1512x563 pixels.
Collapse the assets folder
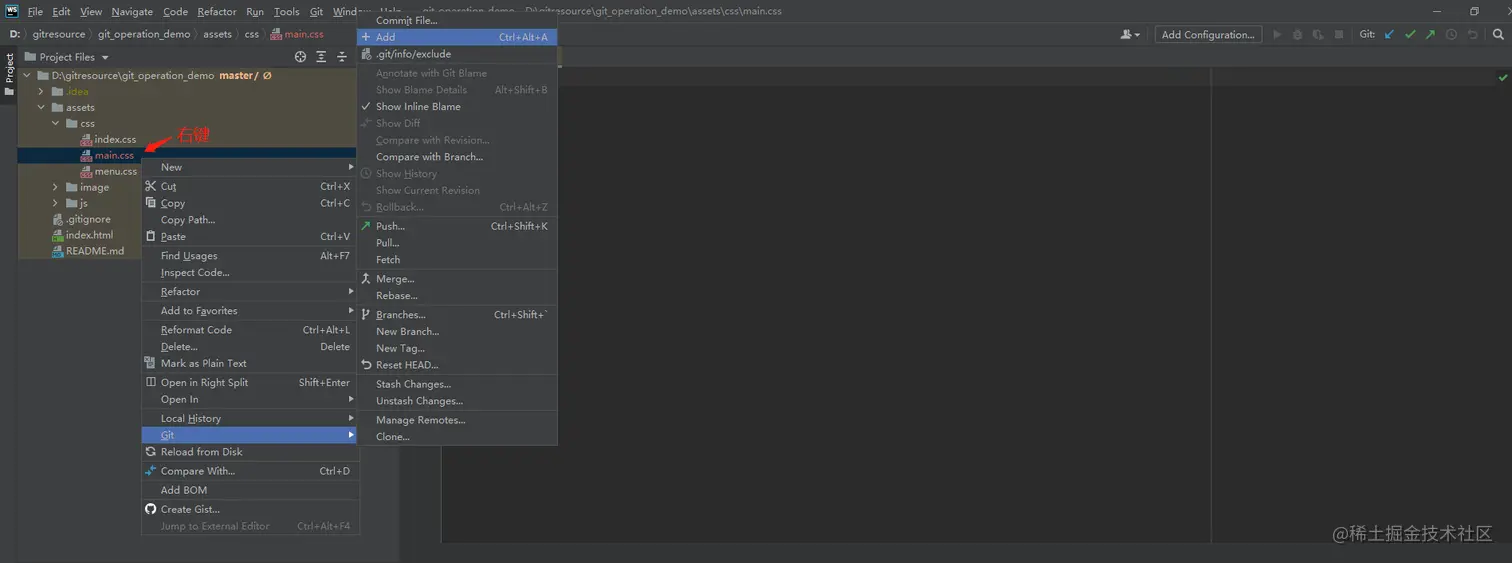(x=41, y=107)
